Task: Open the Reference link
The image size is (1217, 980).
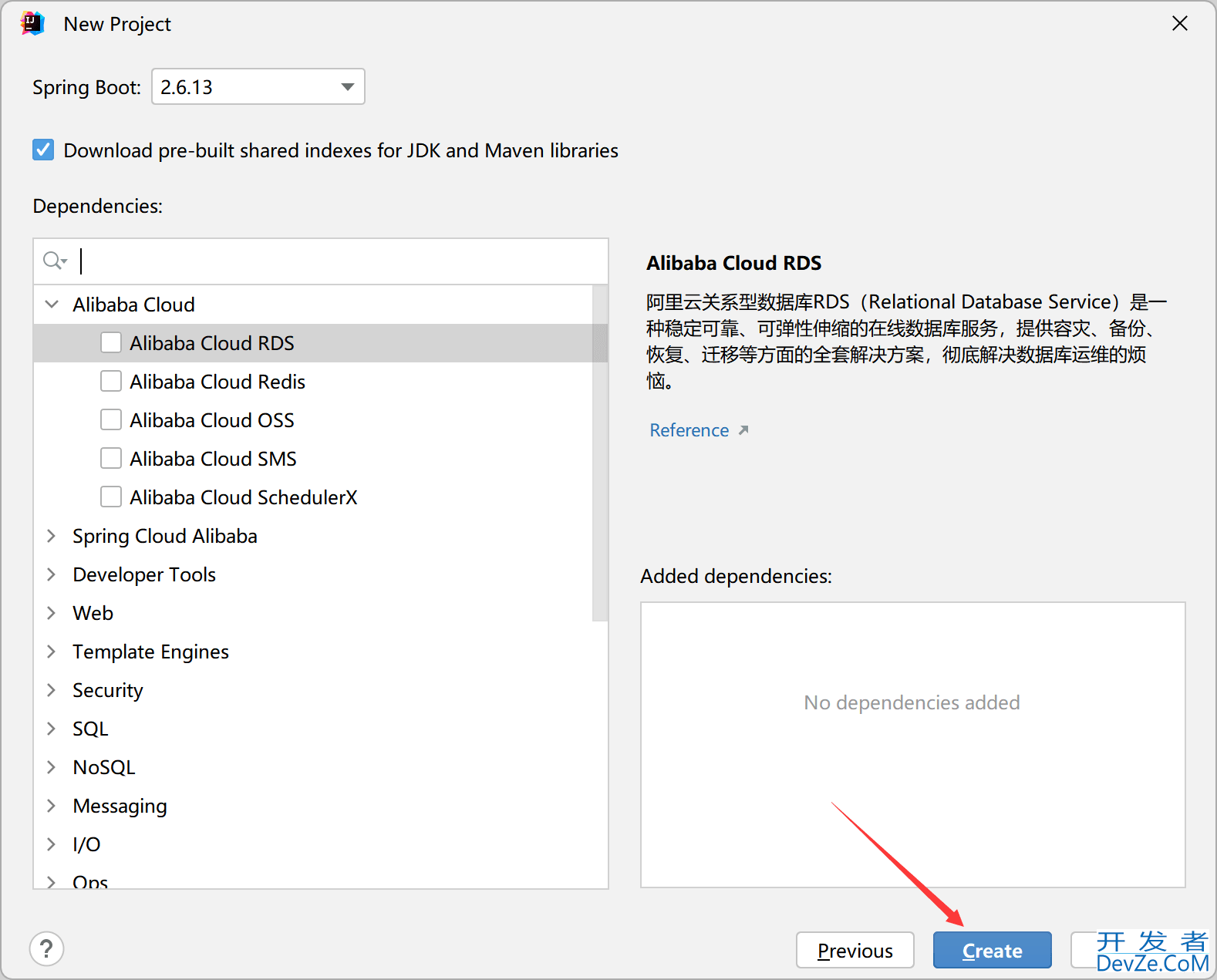Action: 689,430
